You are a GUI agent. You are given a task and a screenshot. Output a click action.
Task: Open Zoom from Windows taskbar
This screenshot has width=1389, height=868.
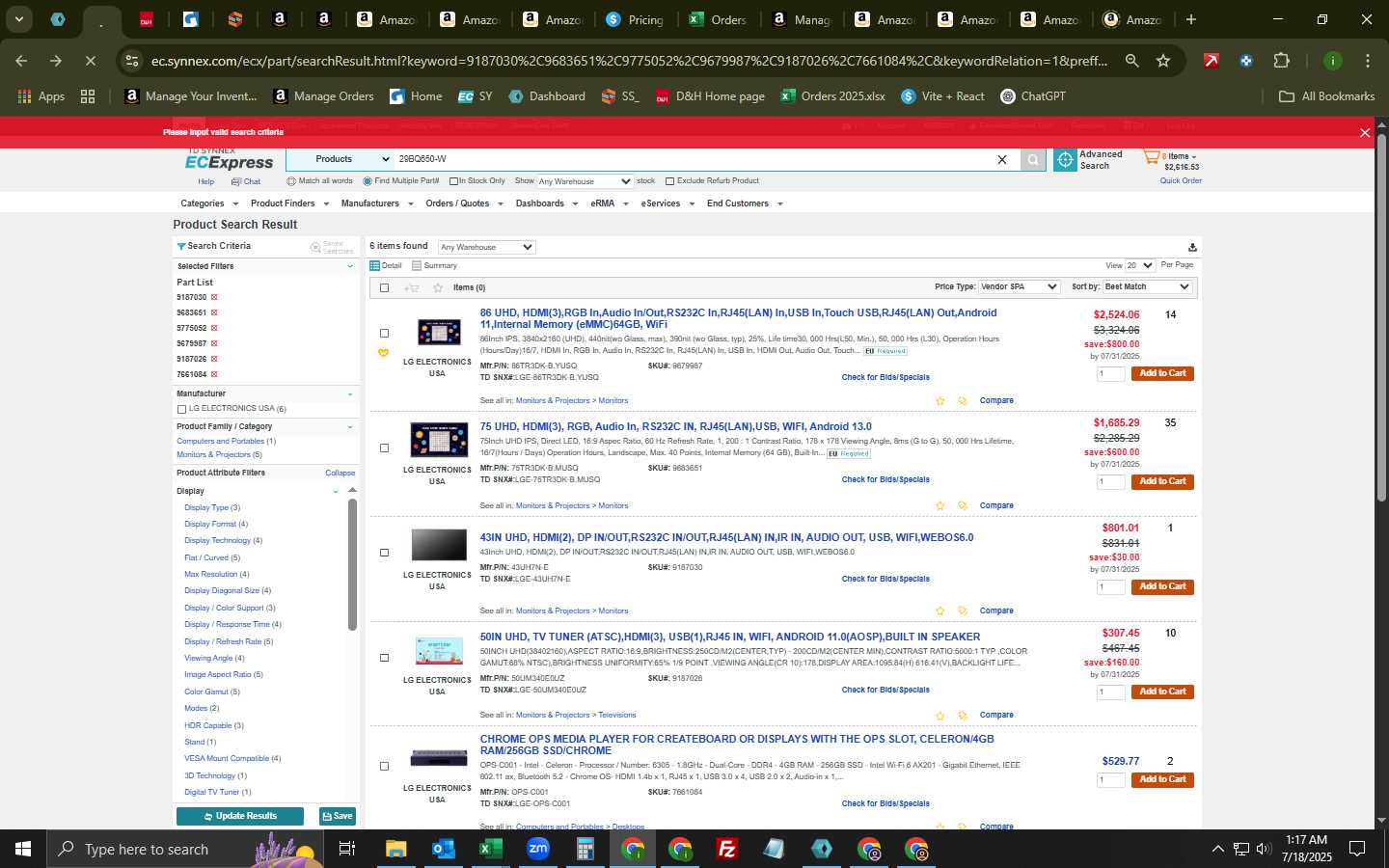pyautogui.click(x=538, y=849)
